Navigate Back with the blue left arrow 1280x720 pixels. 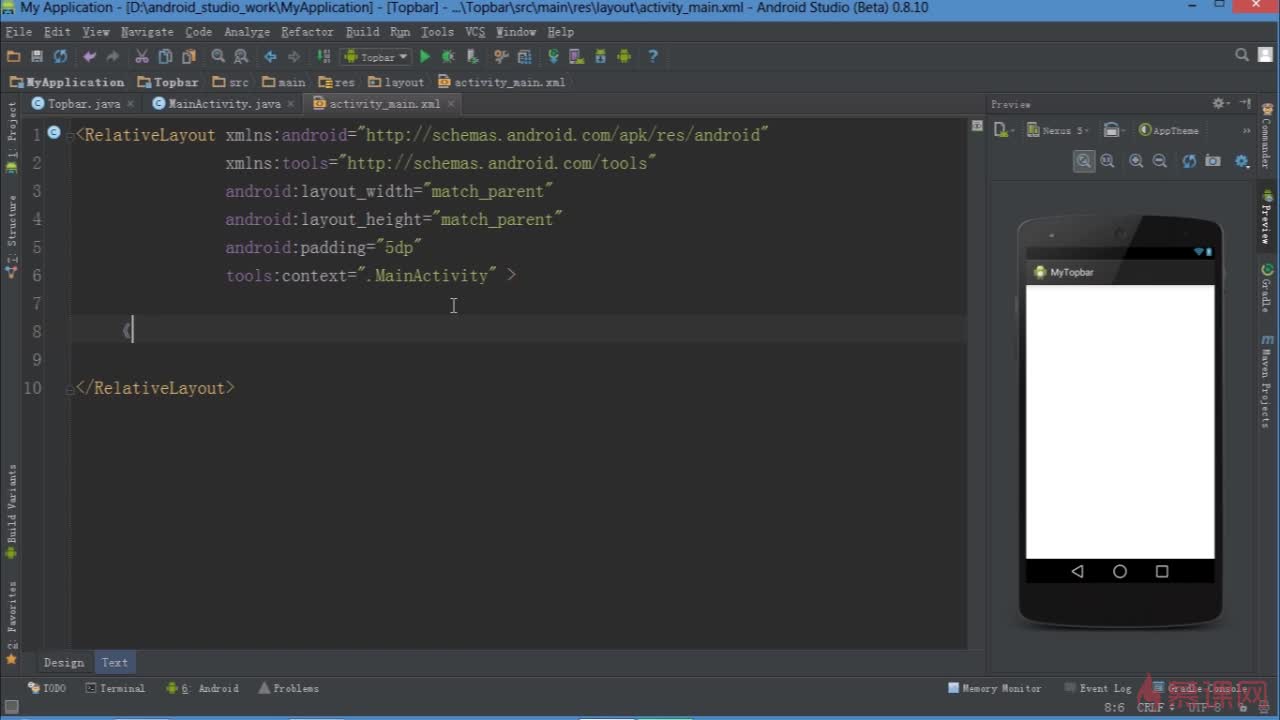270,56
